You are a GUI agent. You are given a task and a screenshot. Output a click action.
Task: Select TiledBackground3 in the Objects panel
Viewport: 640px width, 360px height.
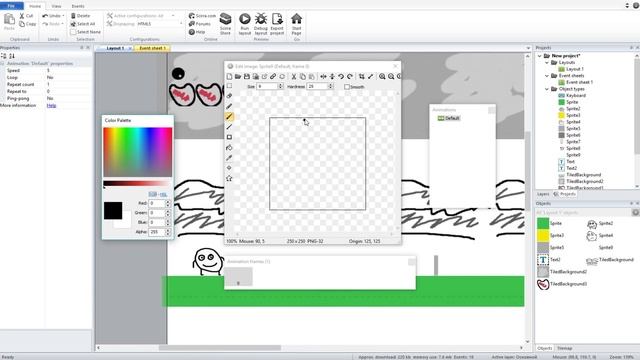pyautogui.click(x=562, y=284)
